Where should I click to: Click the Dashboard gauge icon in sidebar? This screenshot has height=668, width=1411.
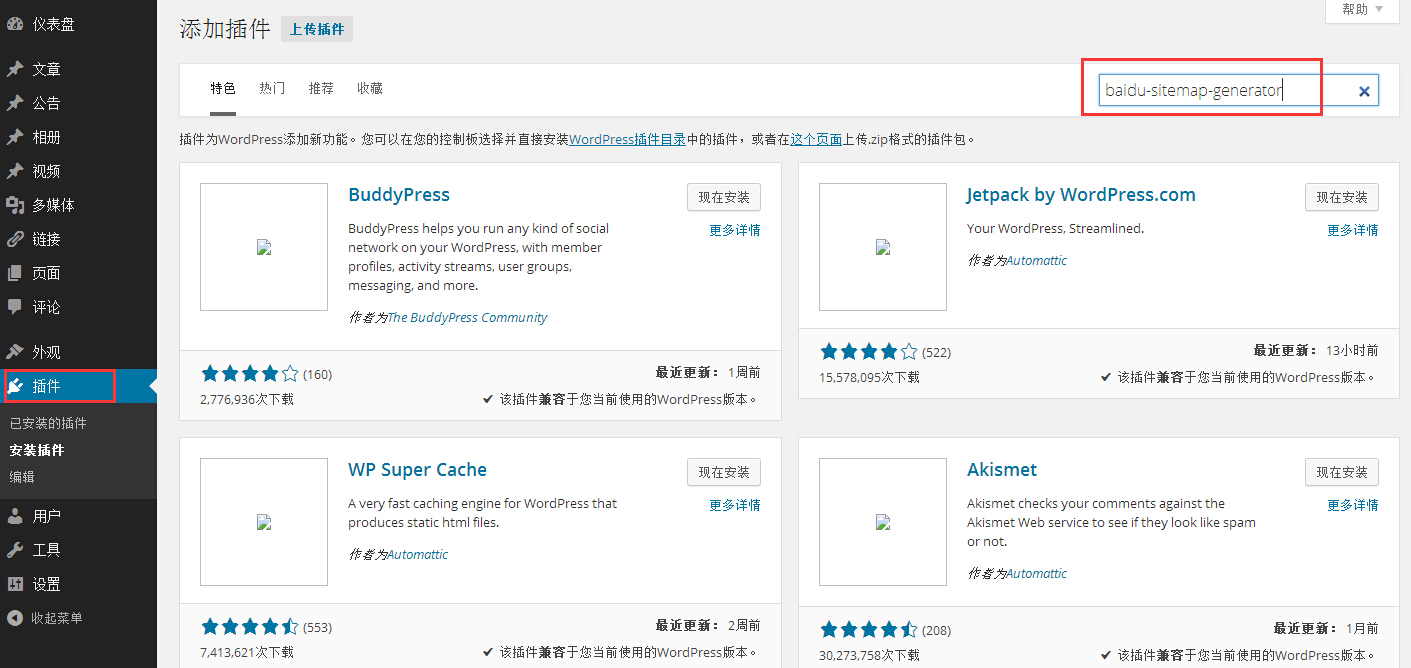(x=15, y=24)
